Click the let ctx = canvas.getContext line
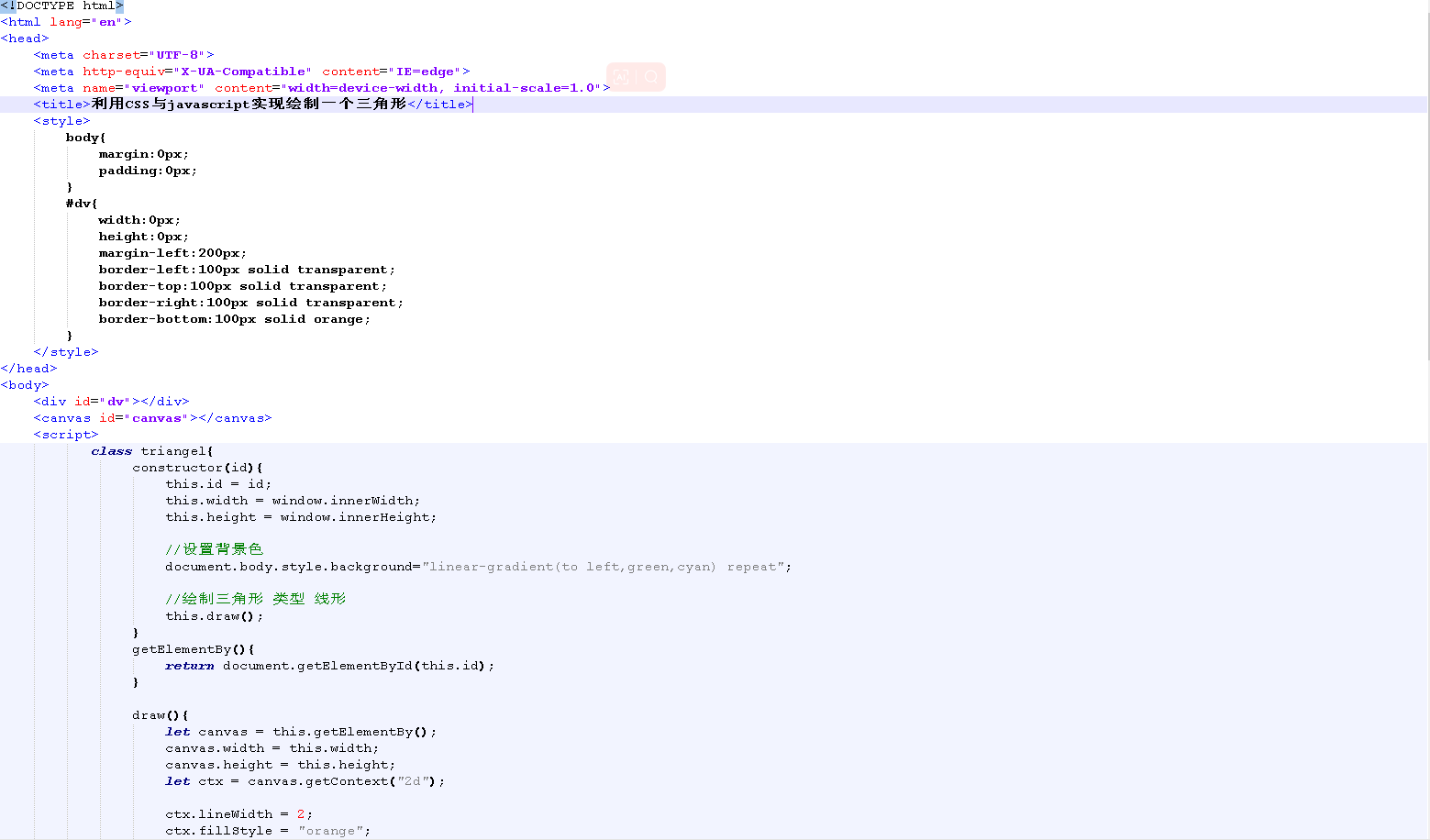The image size is (1430, 840). [x=305, y=781]
